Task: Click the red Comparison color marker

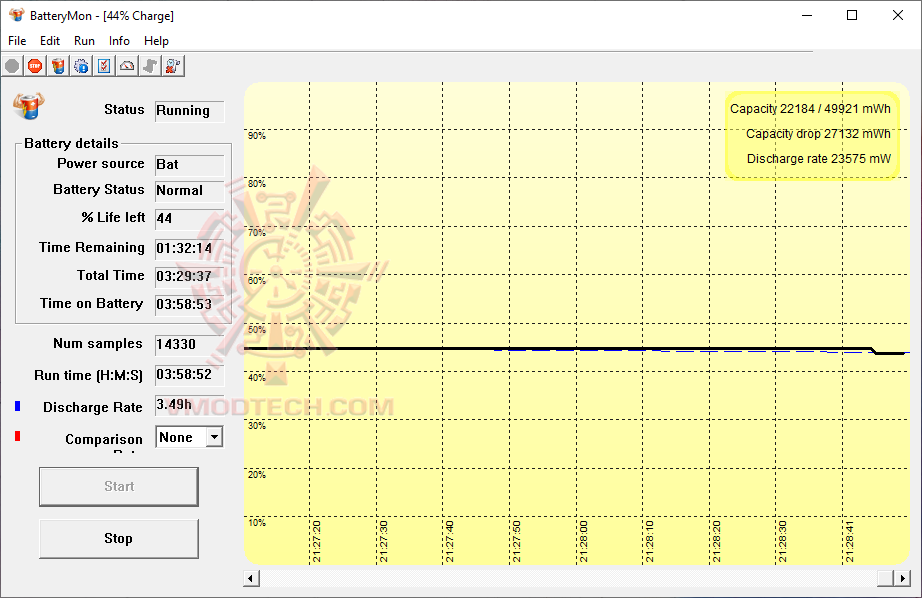Action: point(18,436)
